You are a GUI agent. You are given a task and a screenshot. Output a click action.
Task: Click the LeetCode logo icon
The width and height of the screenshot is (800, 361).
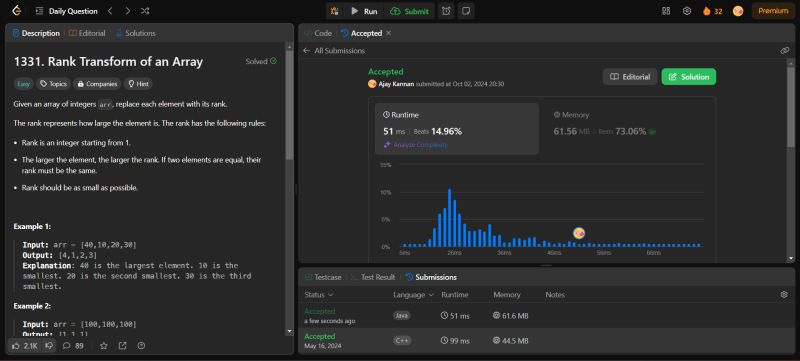point(17,11)
